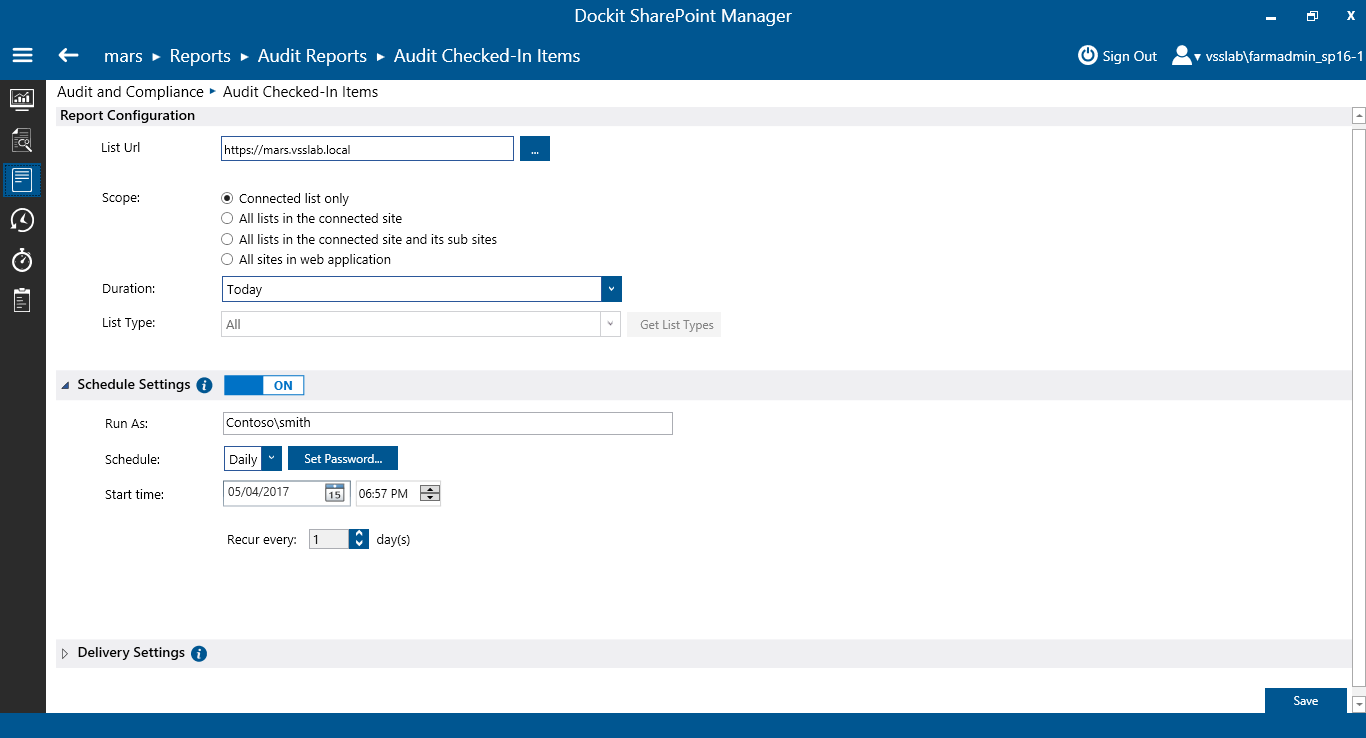Toggle the Schedule Settings ON switch
The width and height of the screenshot is (1366, 738).
(x=264, y=385)
